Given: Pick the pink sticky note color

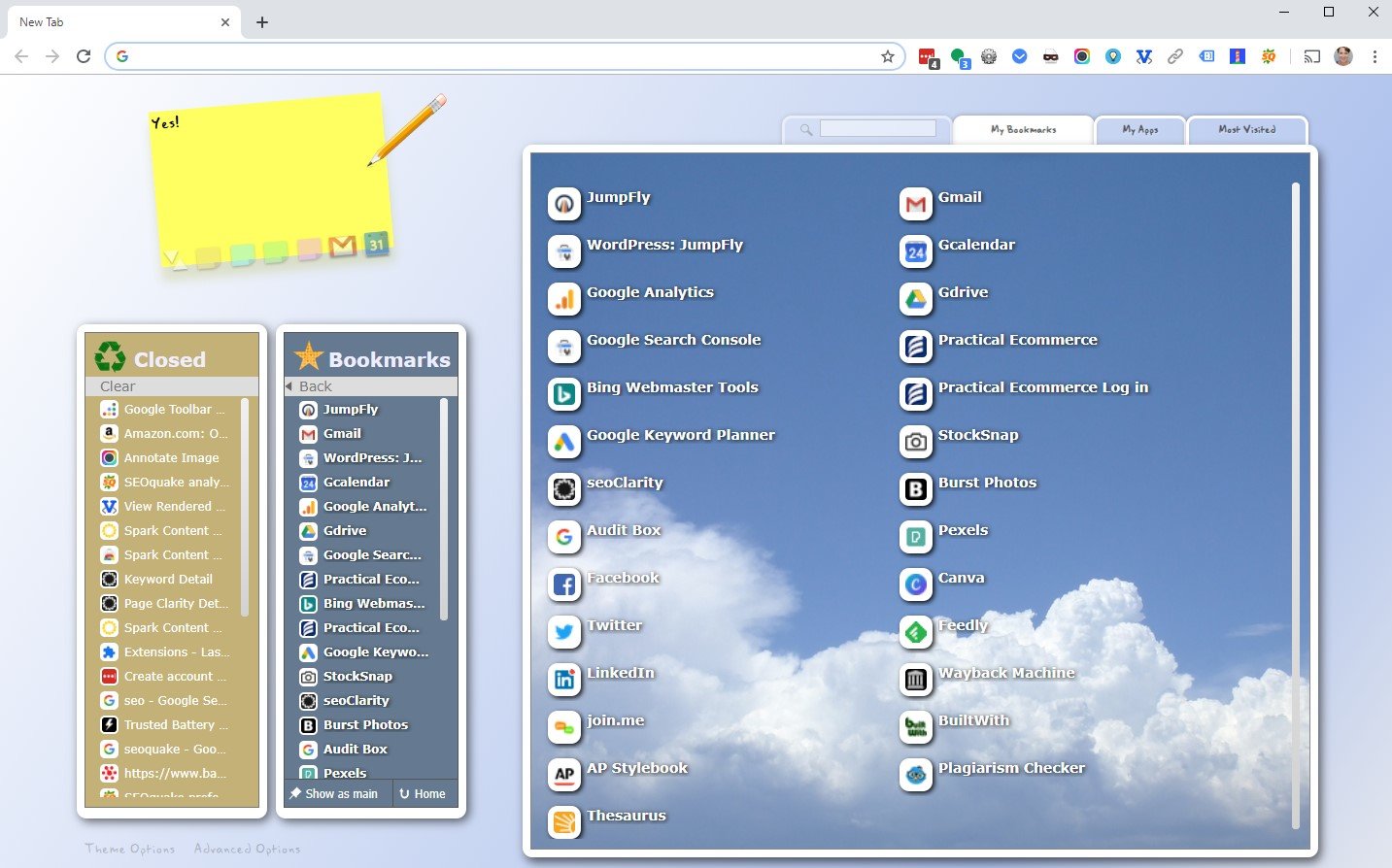Looking at the screenshot, I should click(x=309, y=250).
